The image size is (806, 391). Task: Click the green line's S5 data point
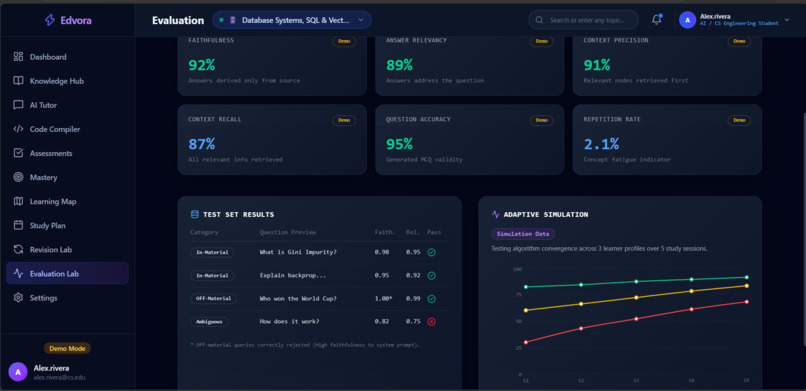click(746, 277)
